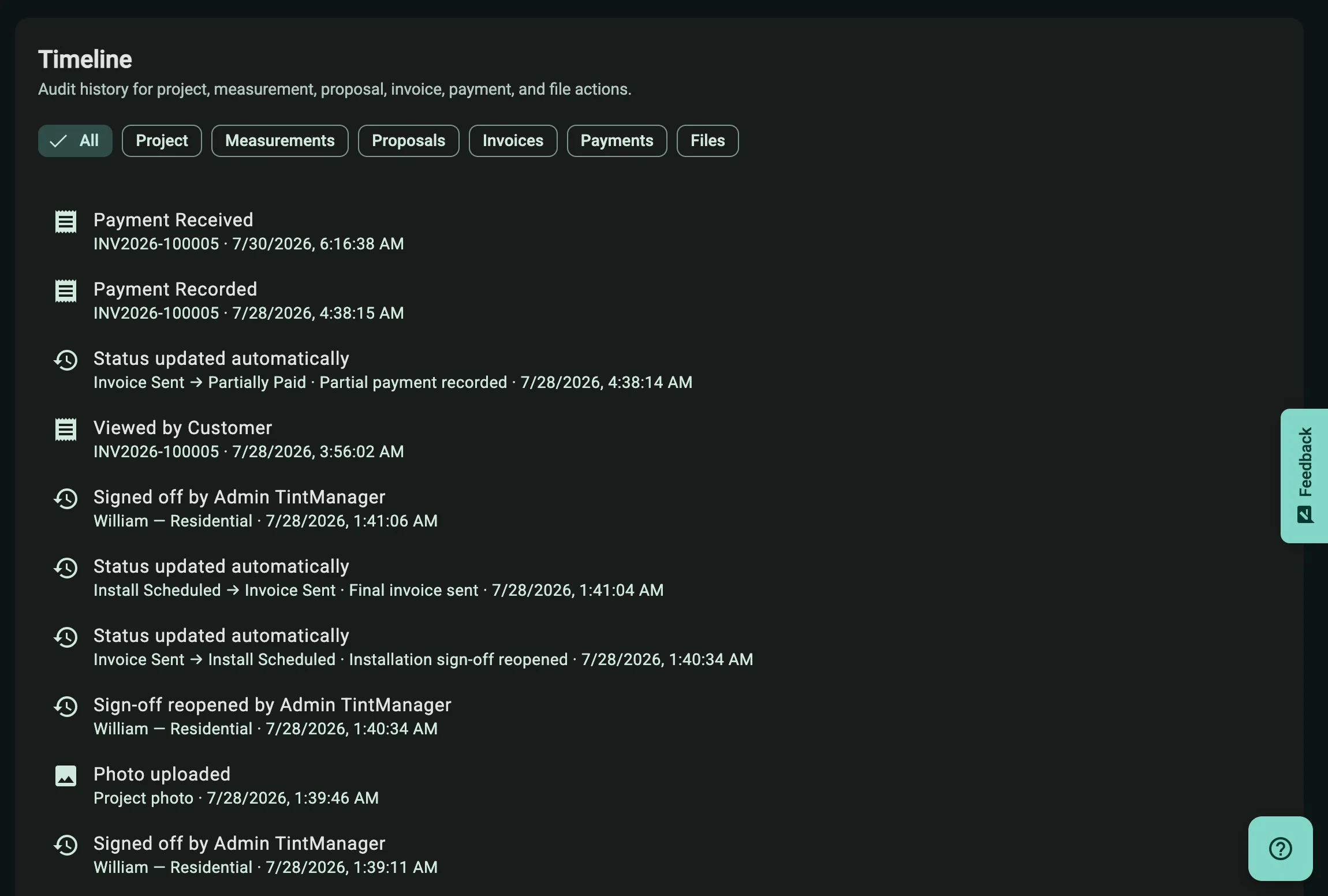This screenshot has height=896, width=1328.
Task: Filter timeline by Project
Action: click(162, 141)
